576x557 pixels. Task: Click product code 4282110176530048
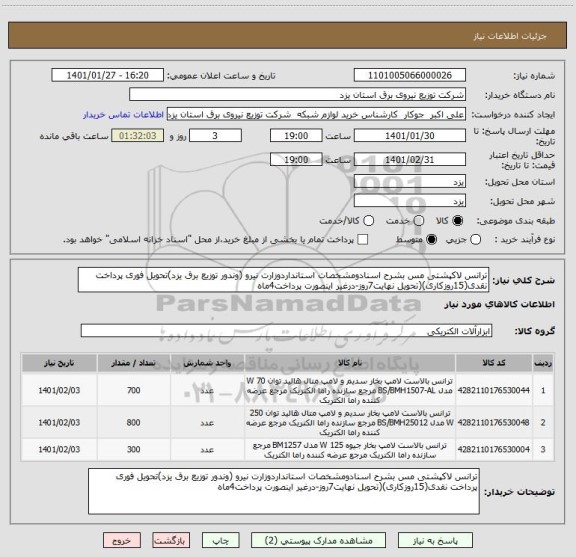(494, 423)
